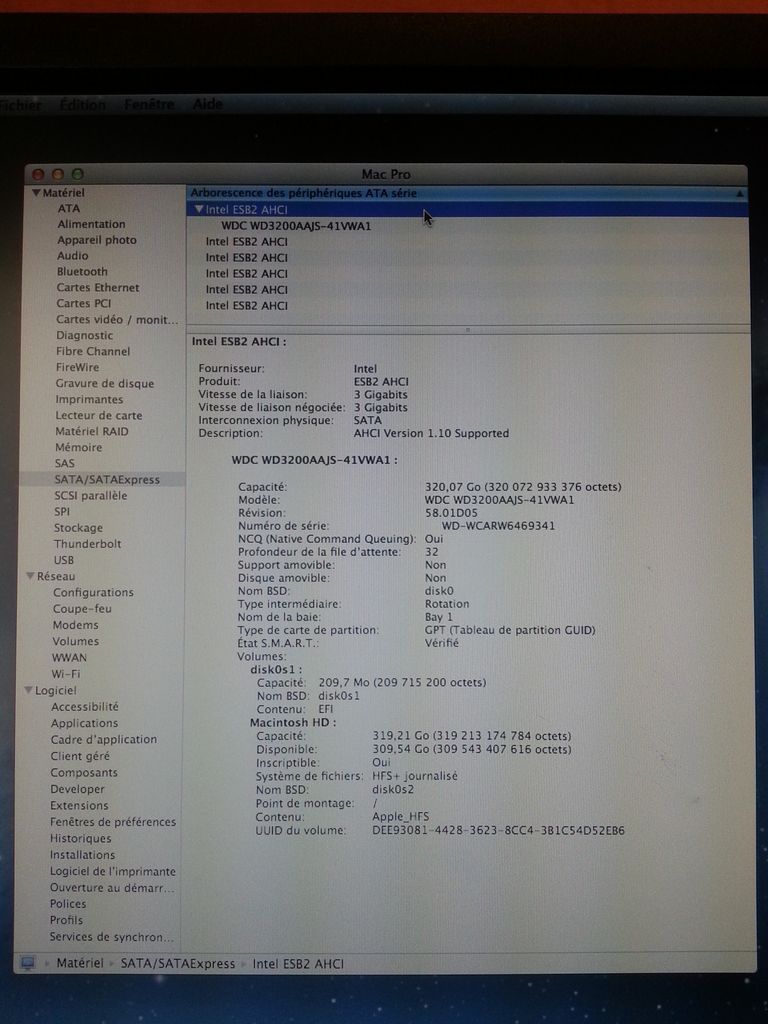This screenshot has height=1024, width=768.
Task: Select USB in the sidebar
Action: [x=64, y=560]
